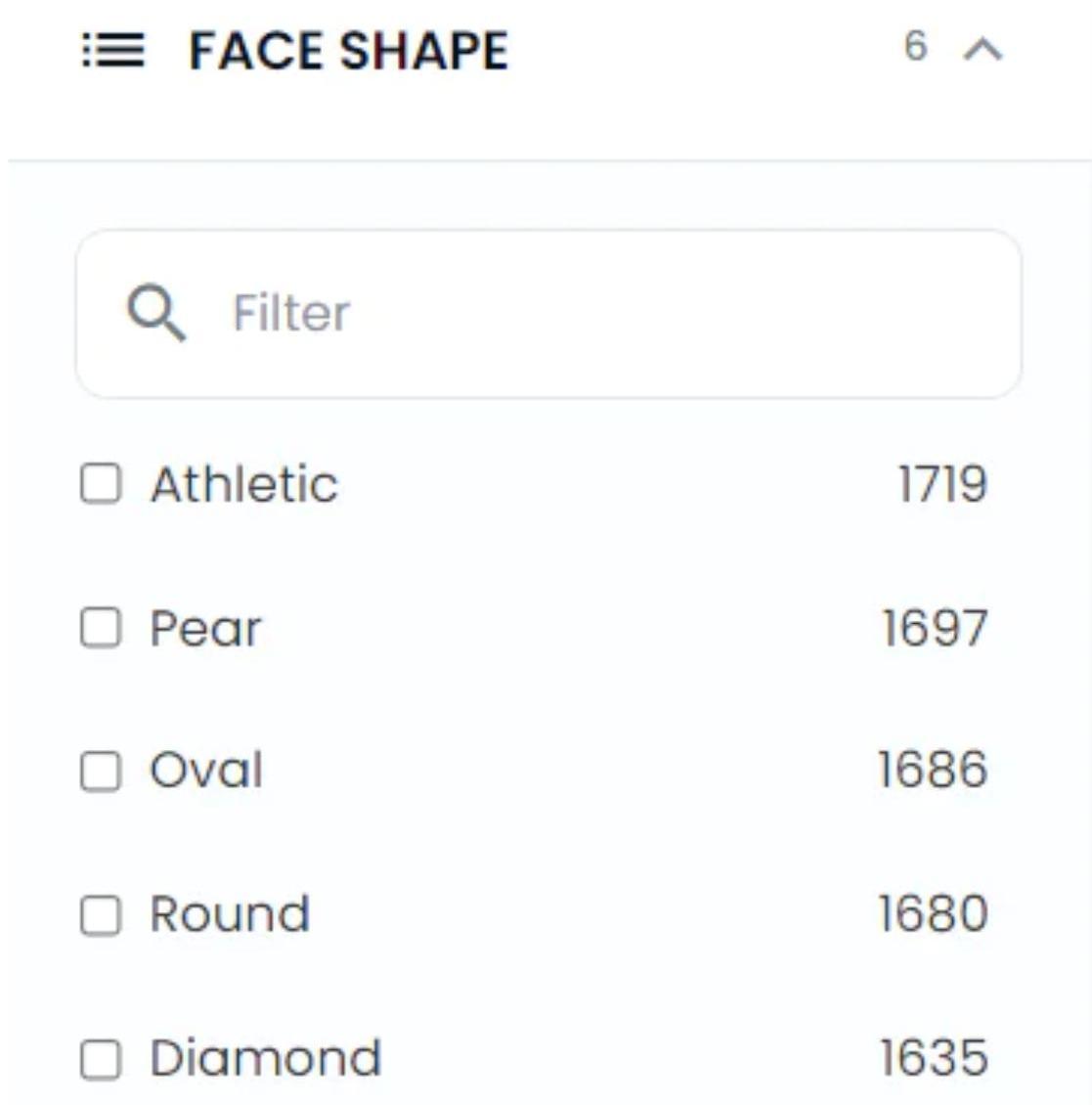Focus the Filter text field

587,314
